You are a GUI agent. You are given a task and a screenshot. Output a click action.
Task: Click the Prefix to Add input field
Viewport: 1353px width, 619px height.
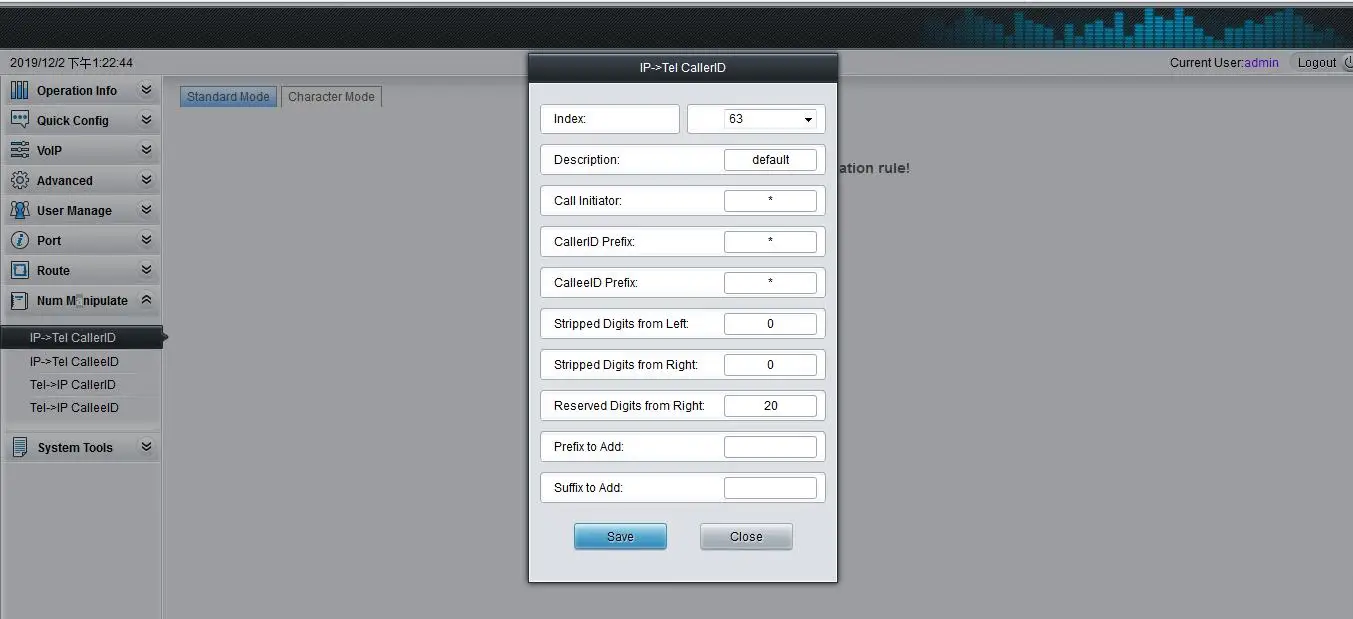click(770, 447)
